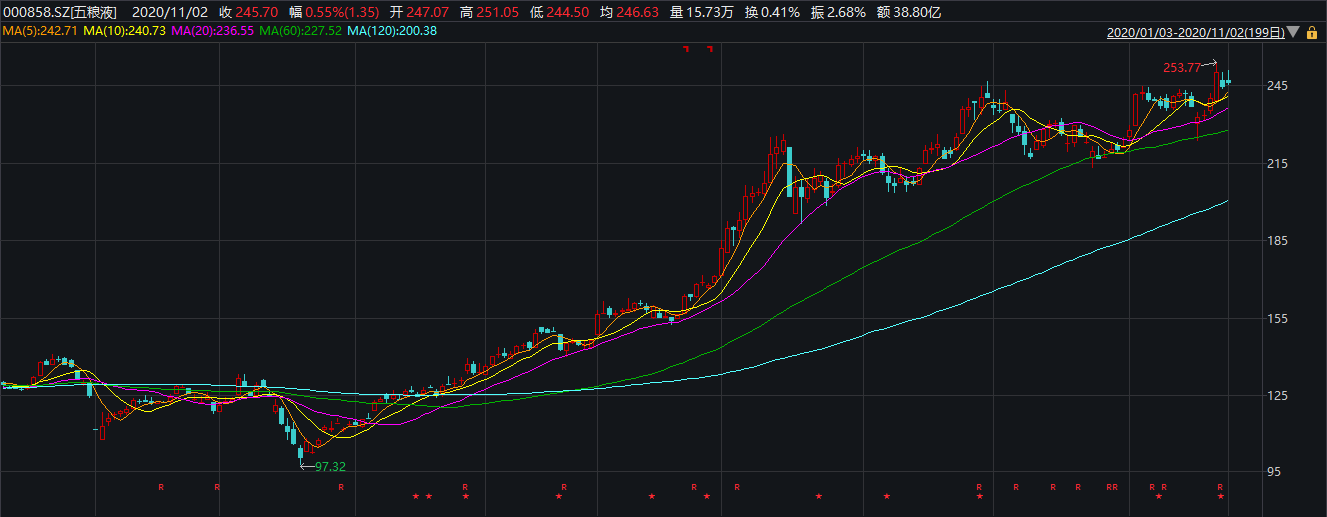Click the double RR event marker
The width and height of the screenshot is (1327, 517).
tap(1112, 487)
